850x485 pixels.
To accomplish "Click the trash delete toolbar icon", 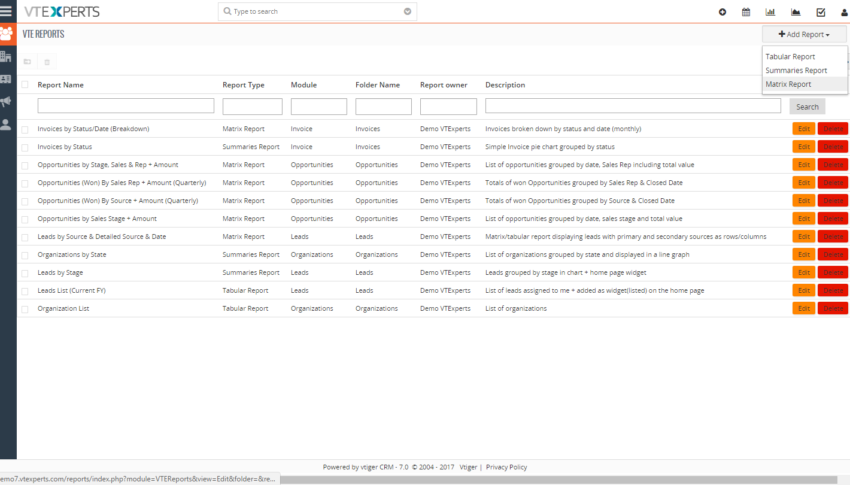I will click(47, 62).
